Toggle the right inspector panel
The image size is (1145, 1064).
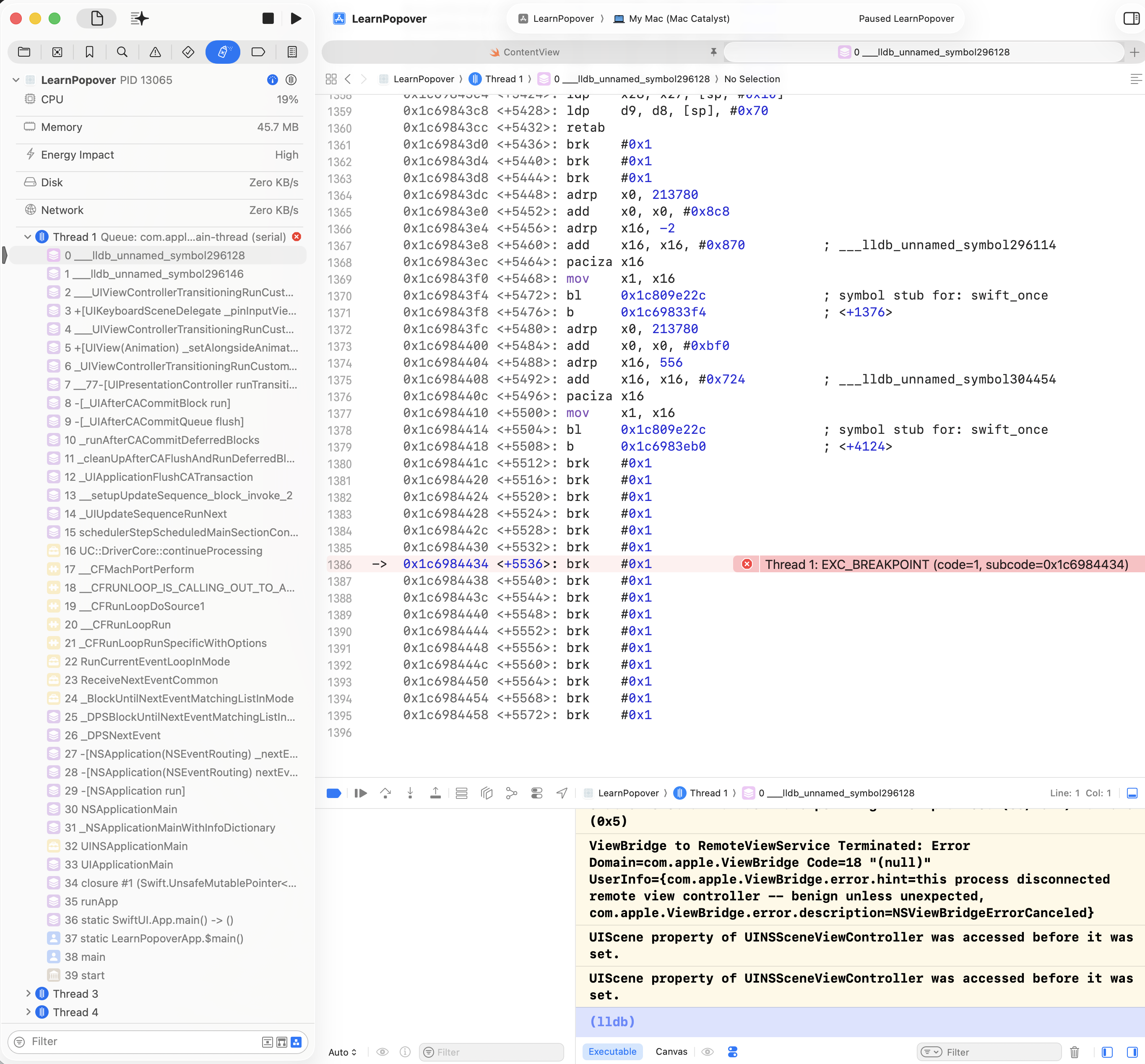(x=1131, y=18)
